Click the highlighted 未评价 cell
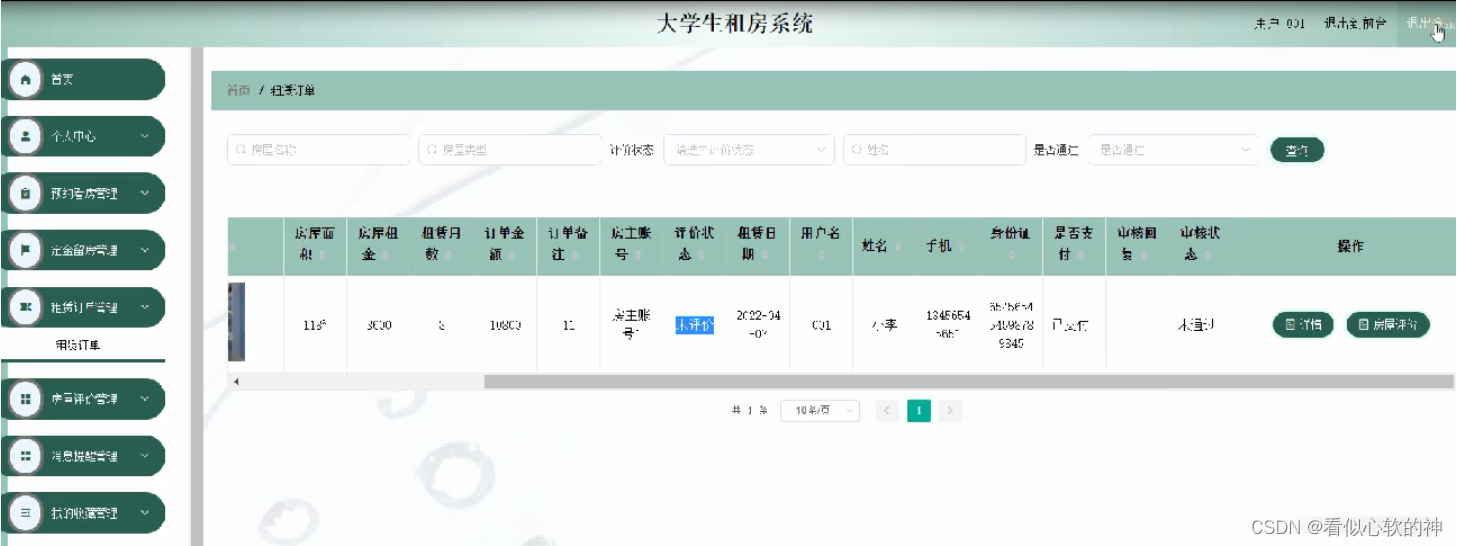 point(694,324)
